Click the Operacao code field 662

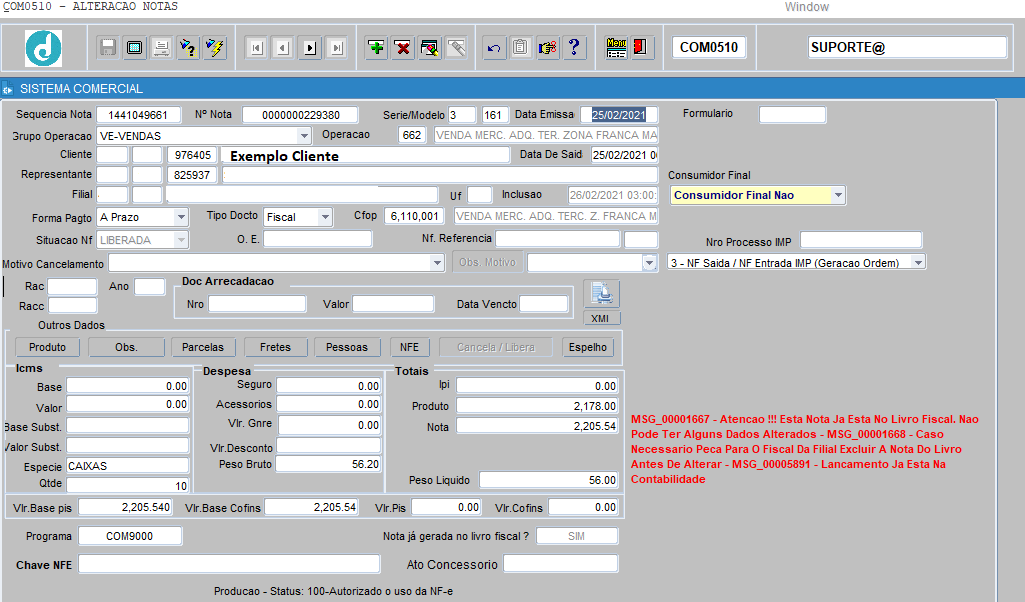pyautogui.click(x=412, y=135)
